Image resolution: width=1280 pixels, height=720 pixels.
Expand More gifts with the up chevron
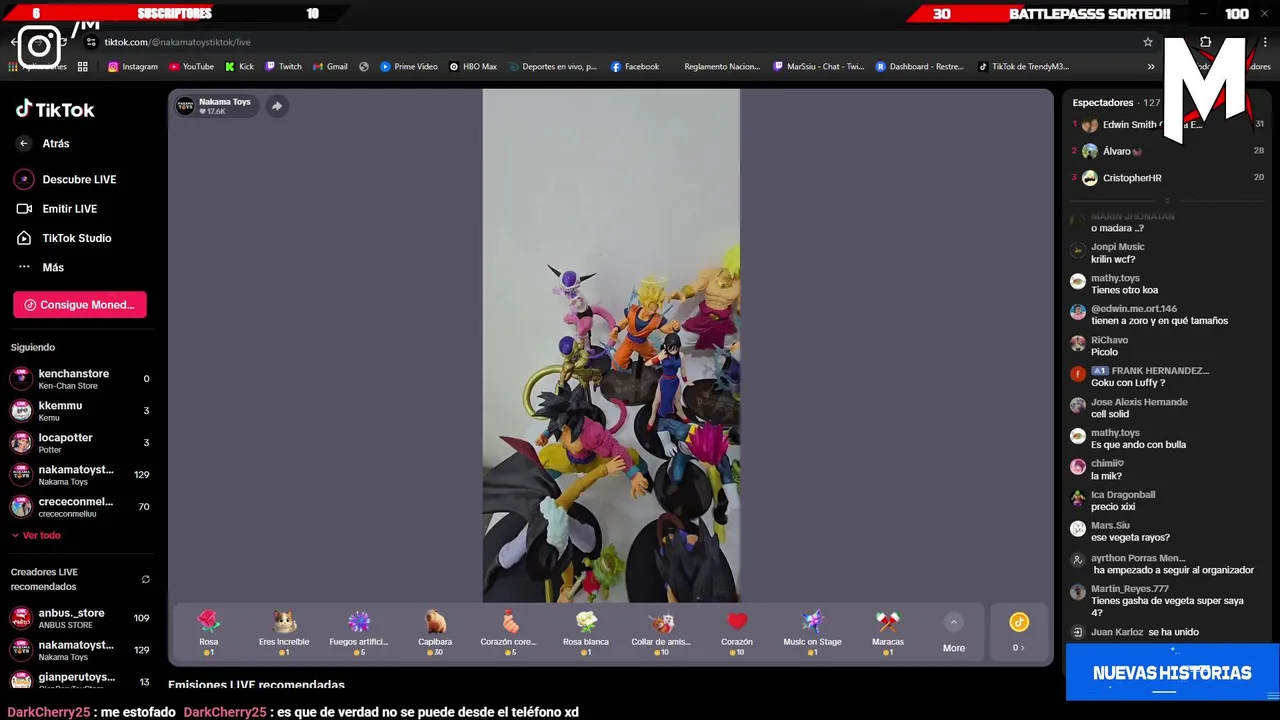[x=954, y=622]
